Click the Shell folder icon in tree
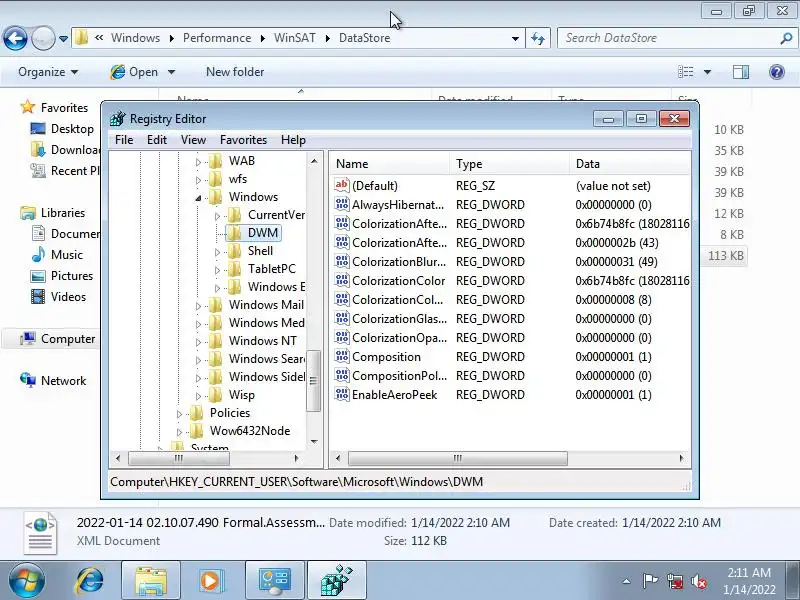The image size is (800, 600). tap(234, 251)
